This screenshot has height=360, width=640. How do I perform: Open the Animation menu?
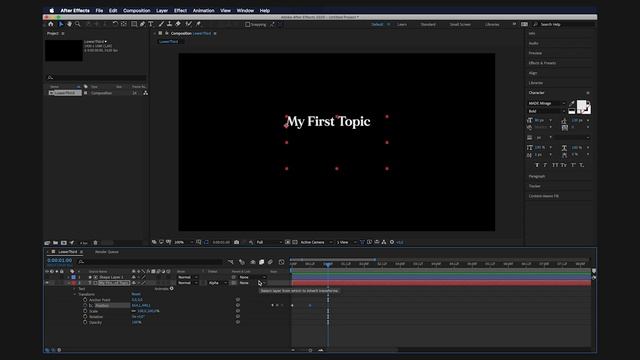click(204, 11)
